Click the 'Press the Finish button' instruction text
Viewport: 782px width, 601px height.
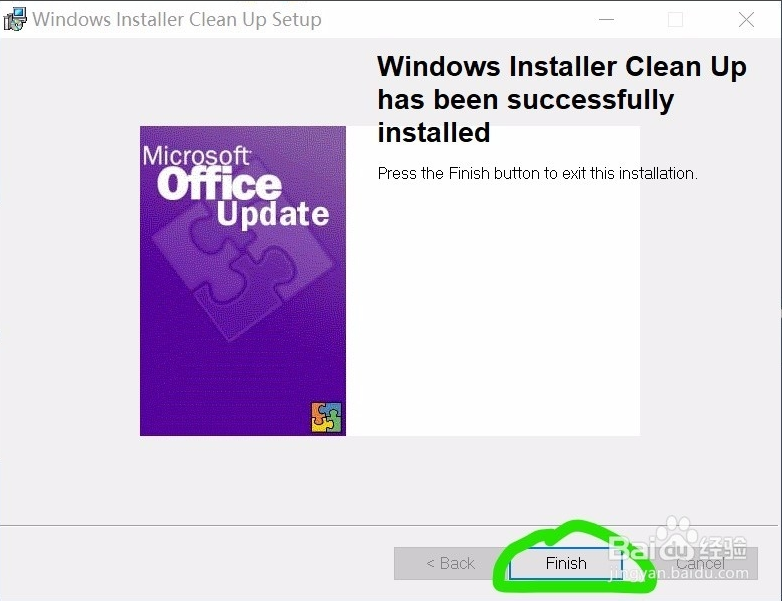538,173
